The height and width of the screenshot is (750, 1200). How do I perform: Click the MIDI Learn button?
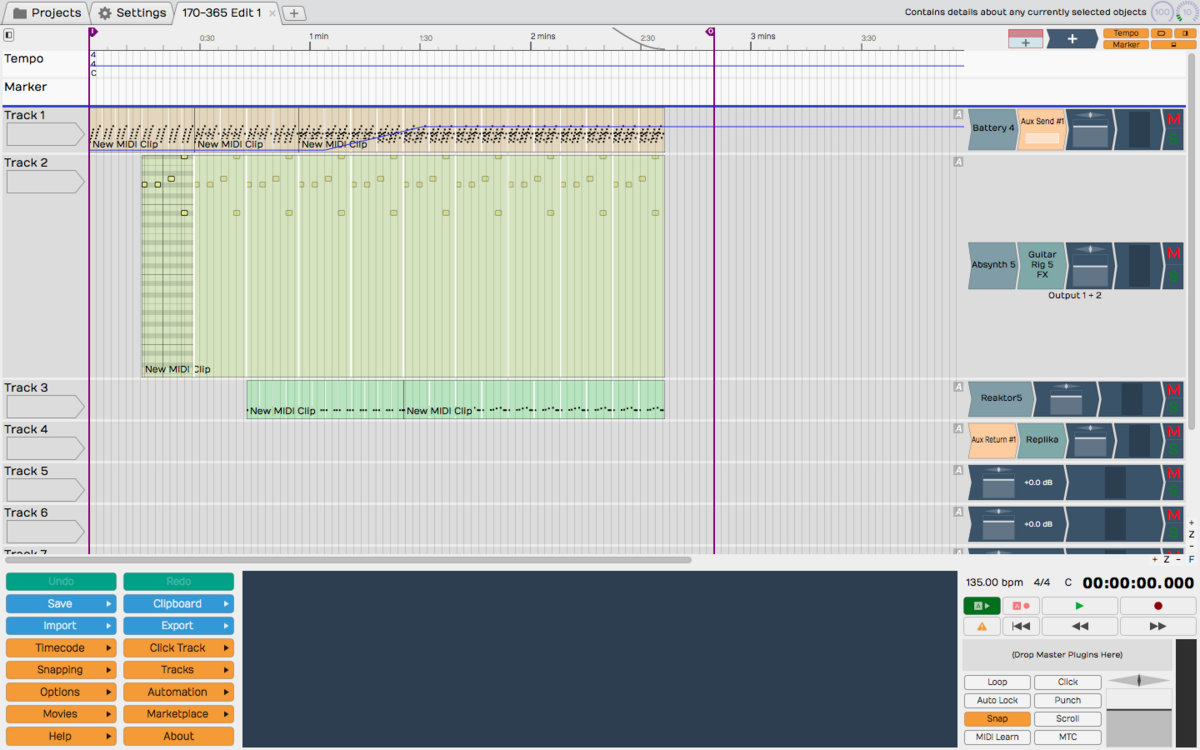click(996, 737)
